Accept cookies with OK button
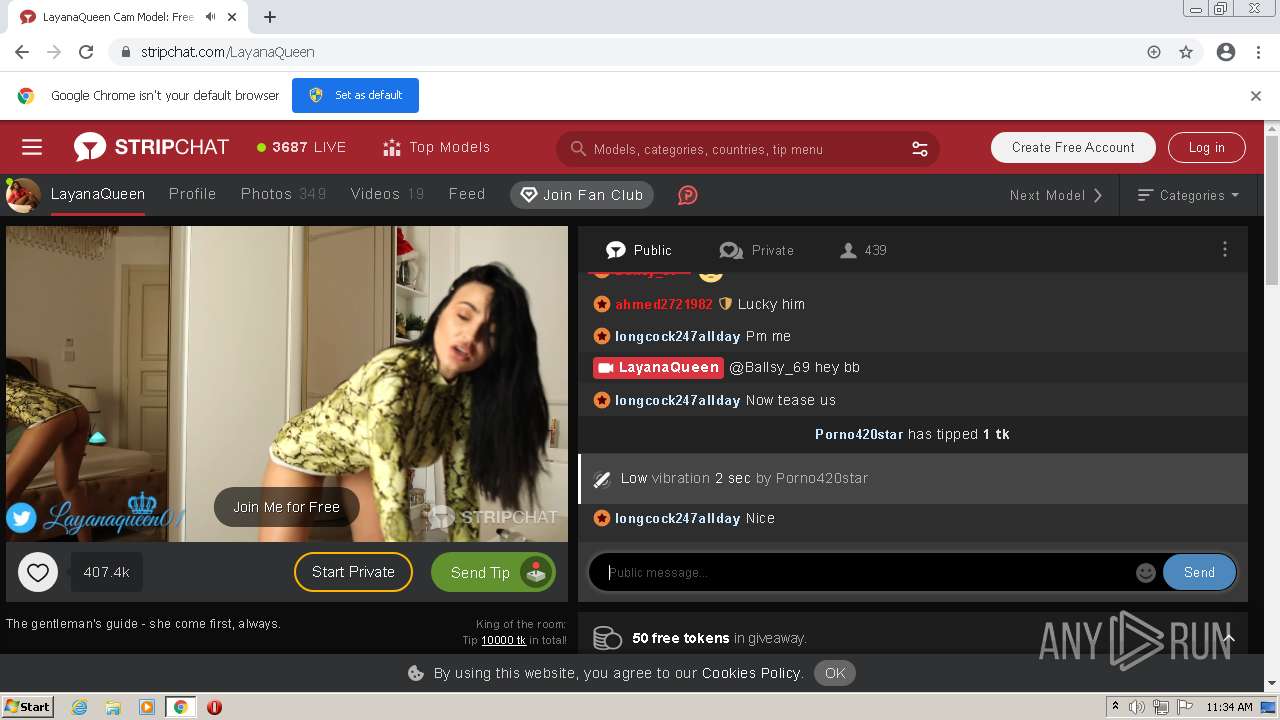The height and width of the screenshot is (720, 1280). [x=835, y=673]
